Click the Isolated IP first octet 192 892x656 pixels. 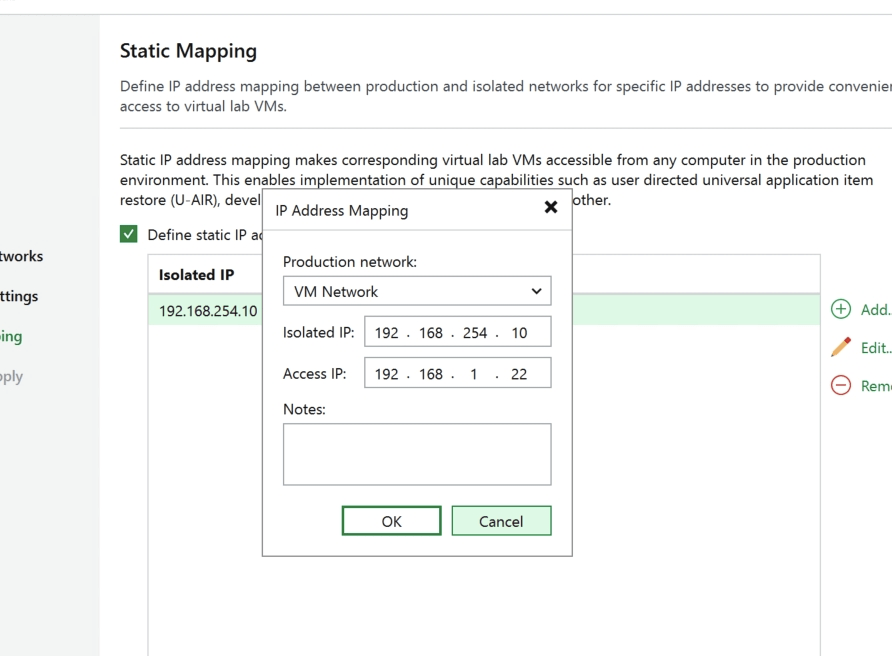[386, 333]
